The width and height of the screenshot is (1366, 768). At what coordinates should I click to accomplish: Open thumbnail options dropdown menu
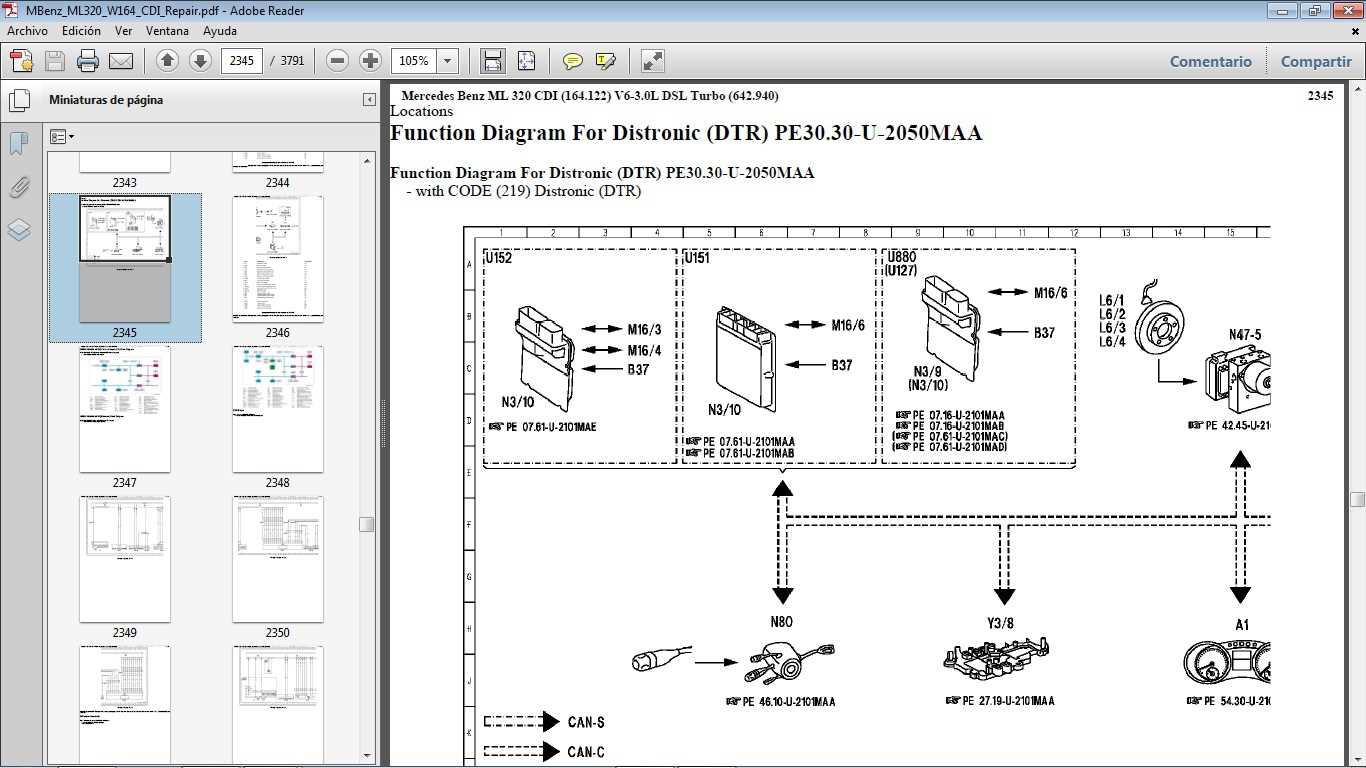point(62,136)
